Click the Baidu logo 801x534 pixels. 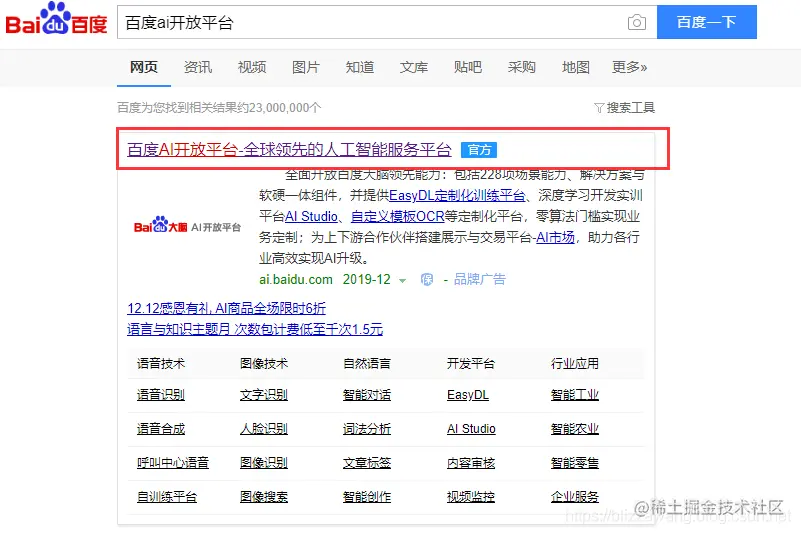(x=56, y=18)
